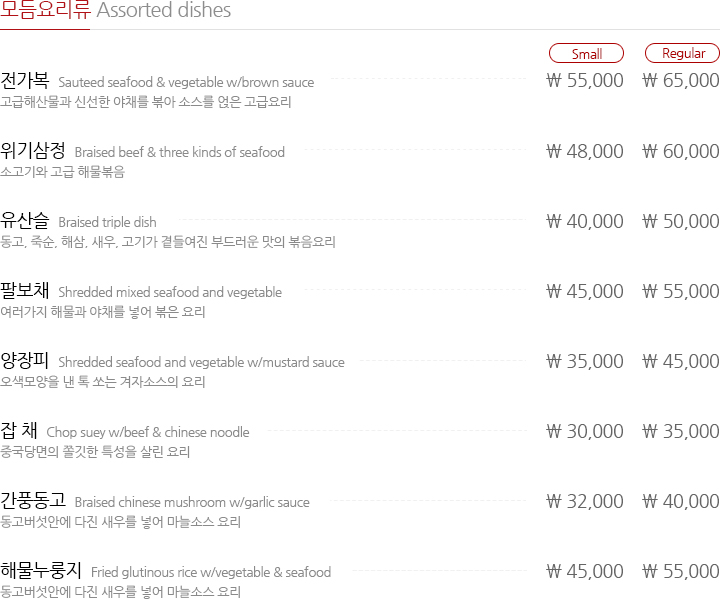Viewport: 720px width, 599px height.
Task: Open the 팔보채 menu item
Action: click(x=25, y=290)
